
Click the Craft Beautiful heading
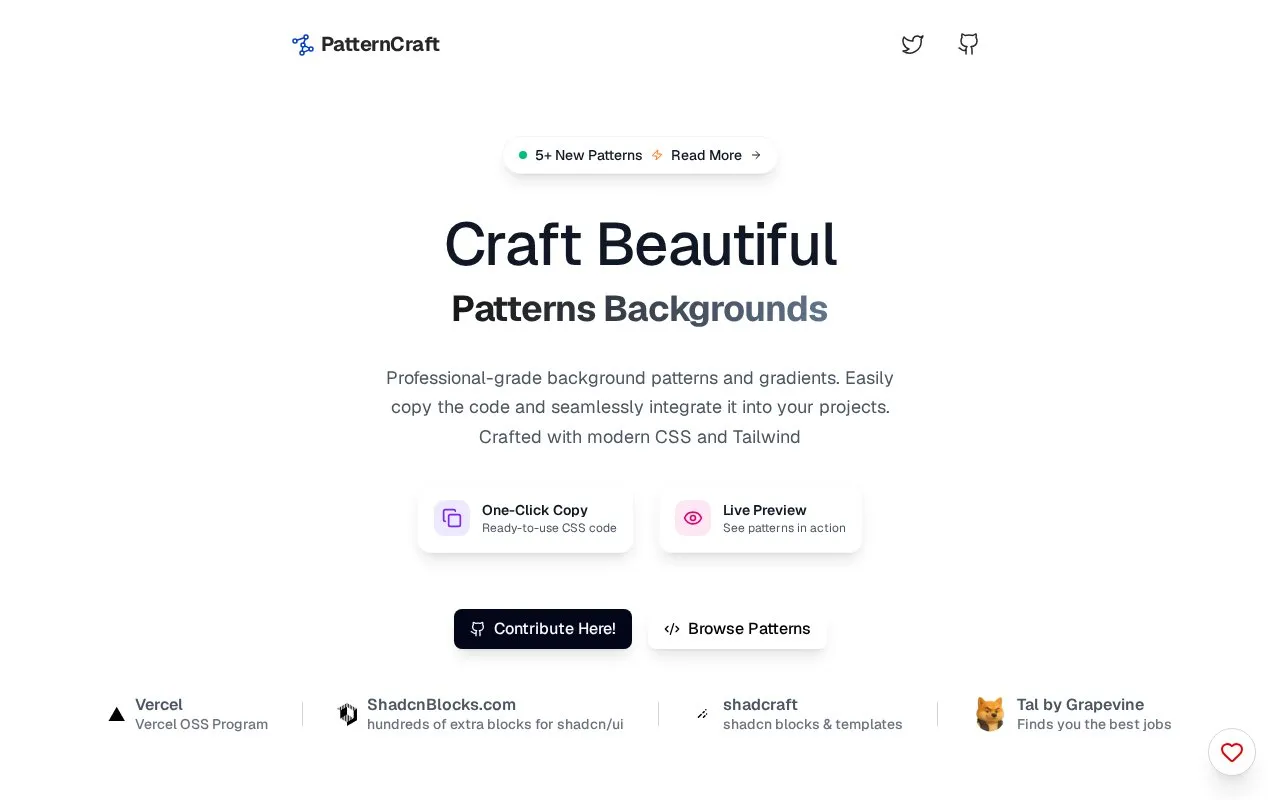(x=640, y=244)
